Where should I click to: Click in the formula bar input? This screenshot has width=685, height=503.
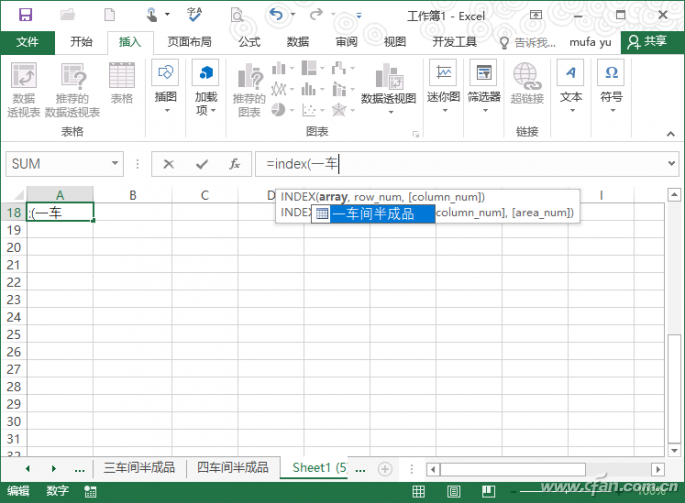point(460,164)
